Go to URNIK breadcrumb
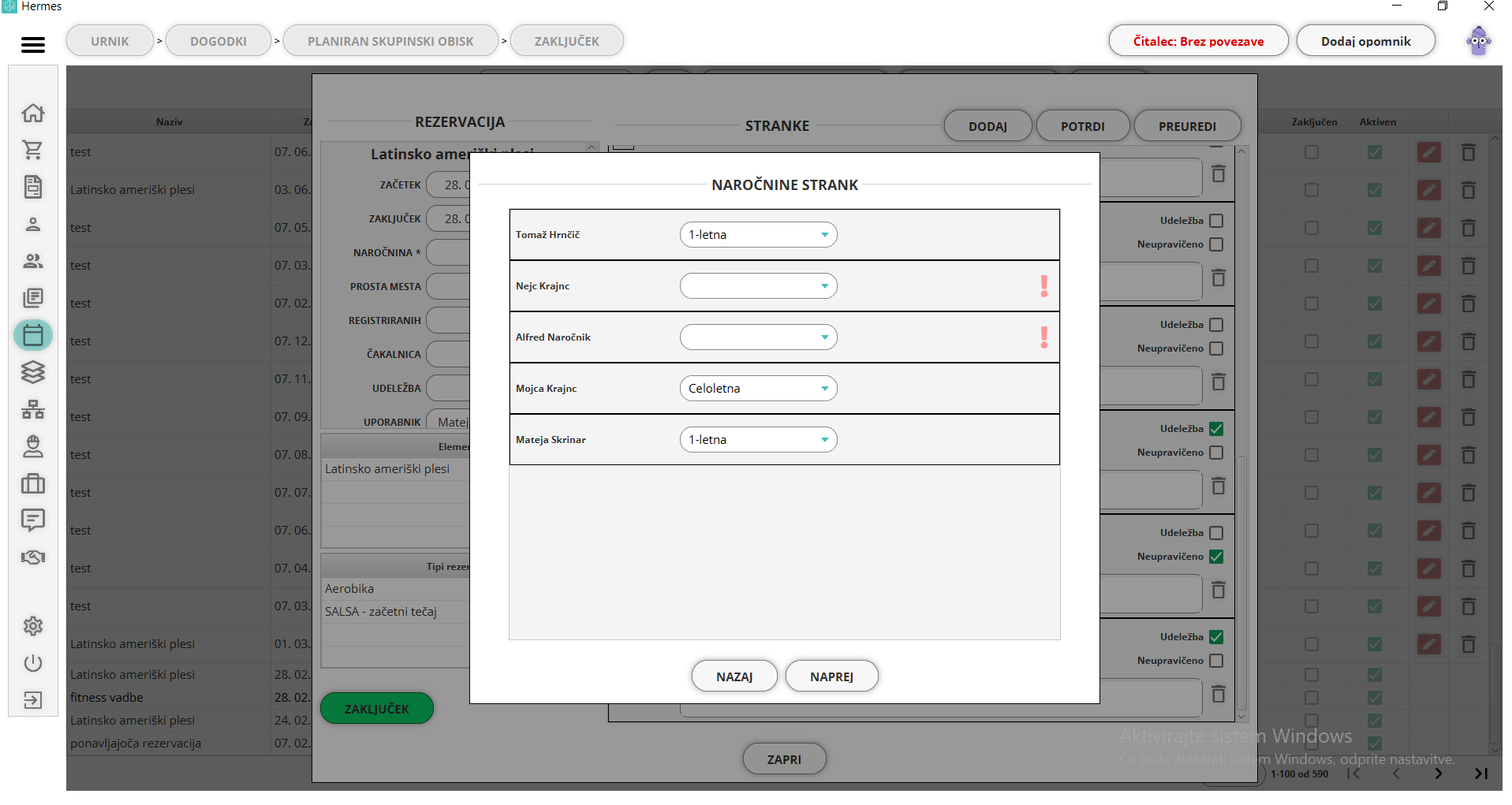The image size is (1512, 805). (110, 41)
